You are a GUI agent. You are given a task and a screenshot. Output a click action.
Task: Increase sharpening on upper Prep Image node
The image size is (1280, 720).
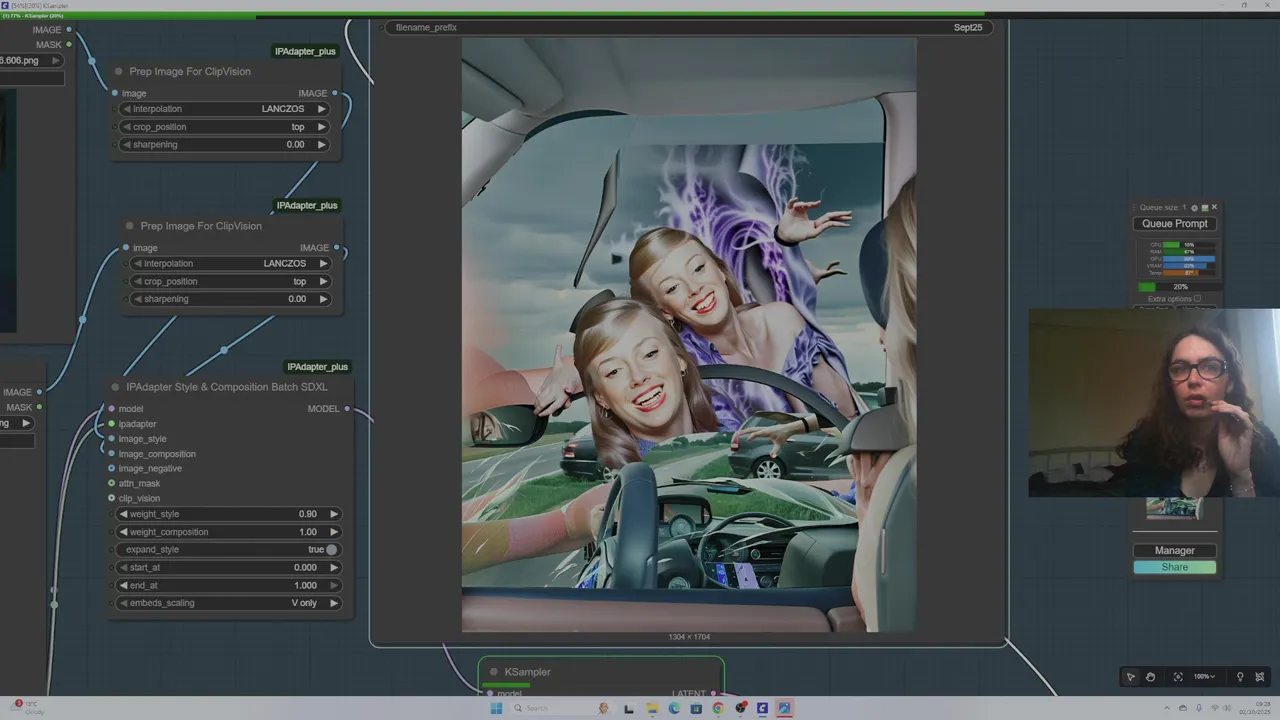[x=322, y=144]
